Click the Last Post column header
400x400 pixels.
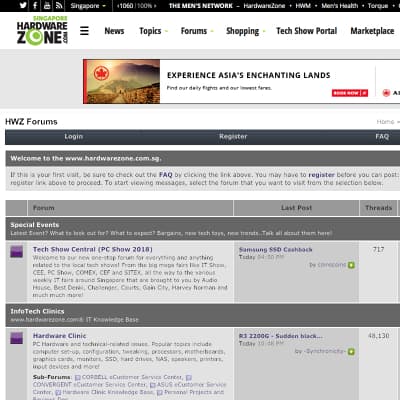(x=296, y=208)
